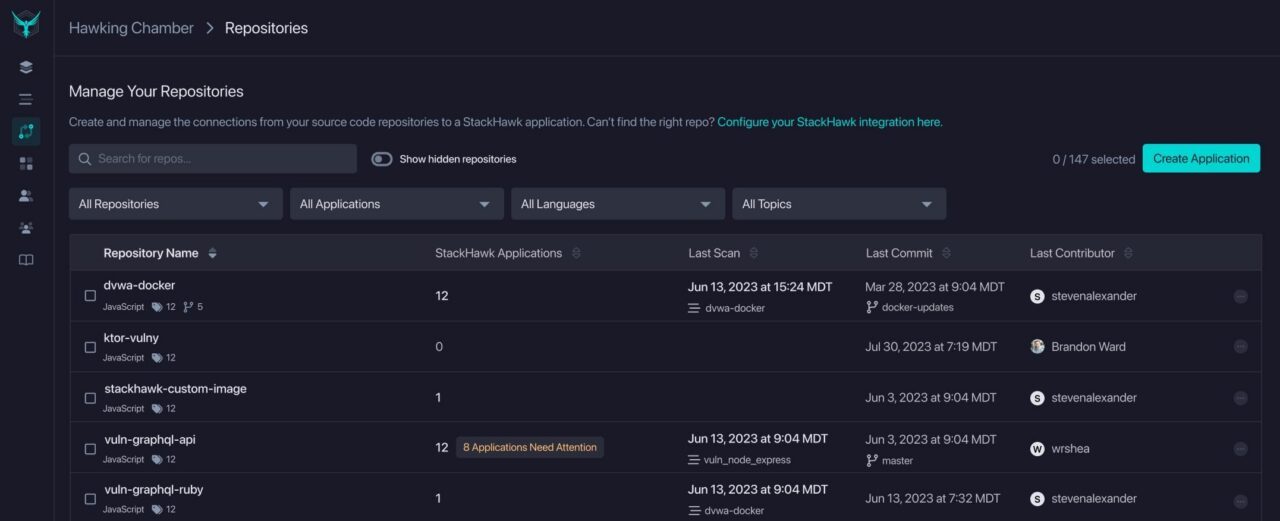
Task: Open the book docs icon in the sidebar
Action: click(x=26, y=260)
